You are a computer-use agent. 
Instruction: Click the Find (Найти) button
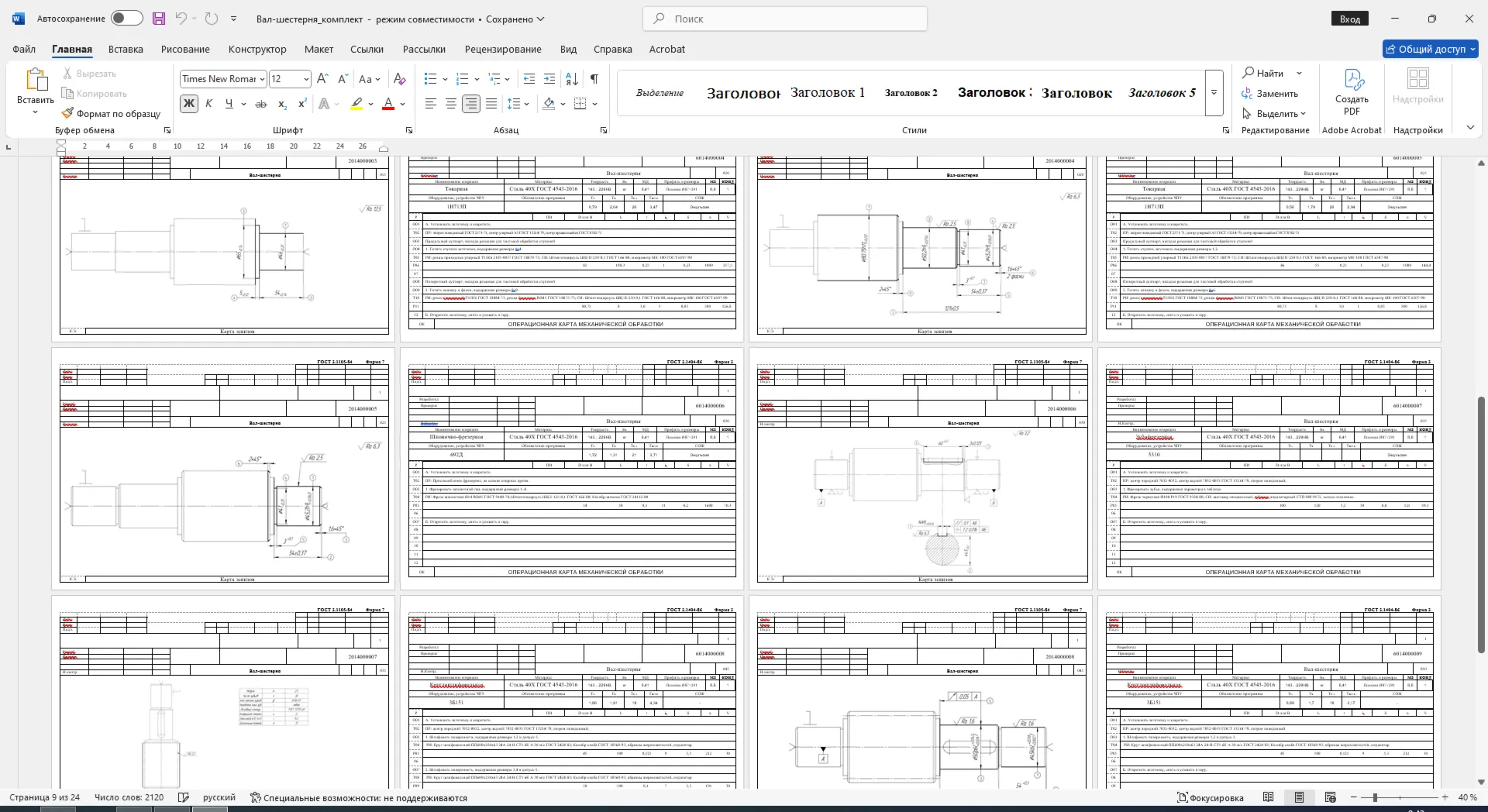(x=1263, y=73)
